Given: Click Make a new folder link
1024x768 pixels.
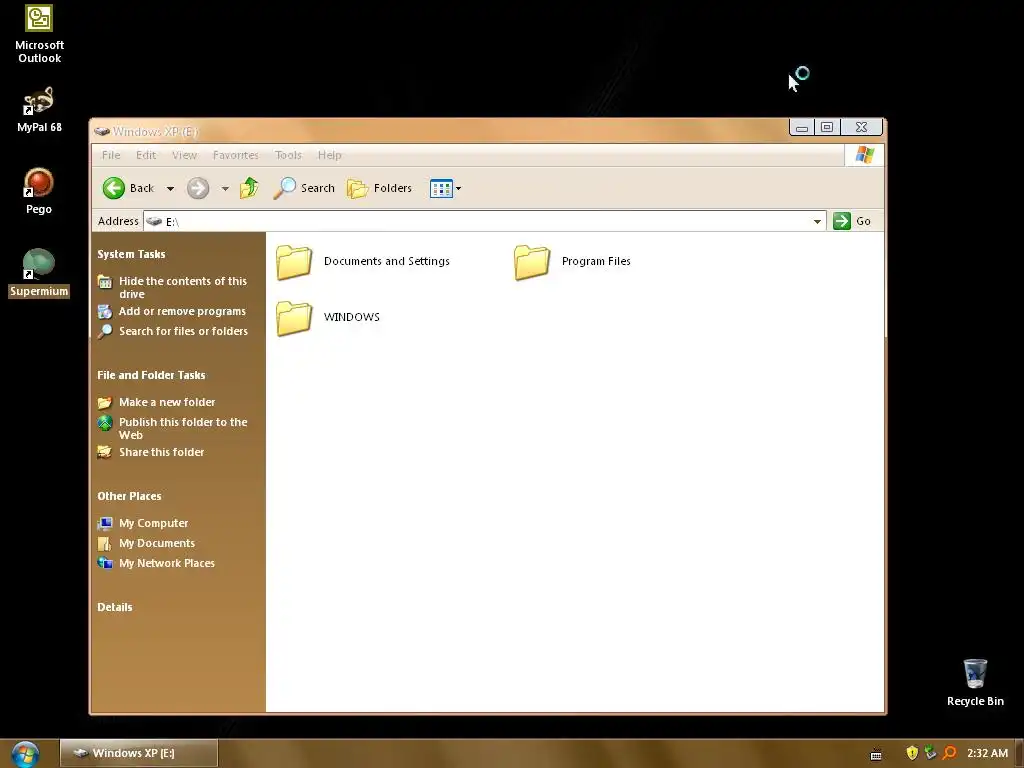Looking at the screenshot, I should [167, 402].
